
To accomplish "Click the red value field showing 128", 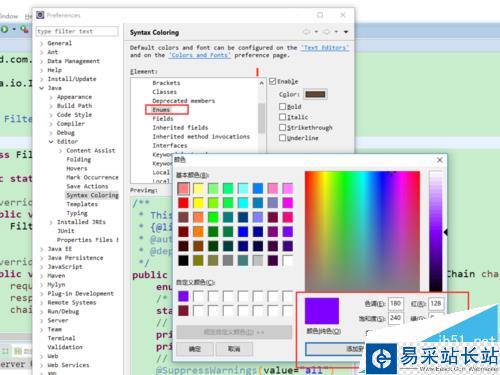I will (x=436, y=304).
